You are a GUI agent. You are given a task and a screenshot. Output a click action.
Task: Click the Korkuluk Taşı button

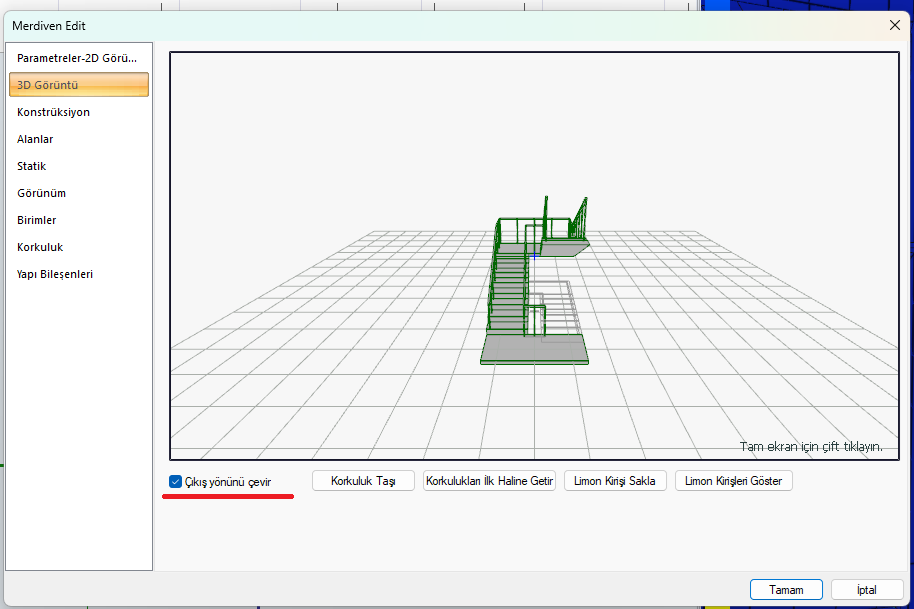point(363,481)
